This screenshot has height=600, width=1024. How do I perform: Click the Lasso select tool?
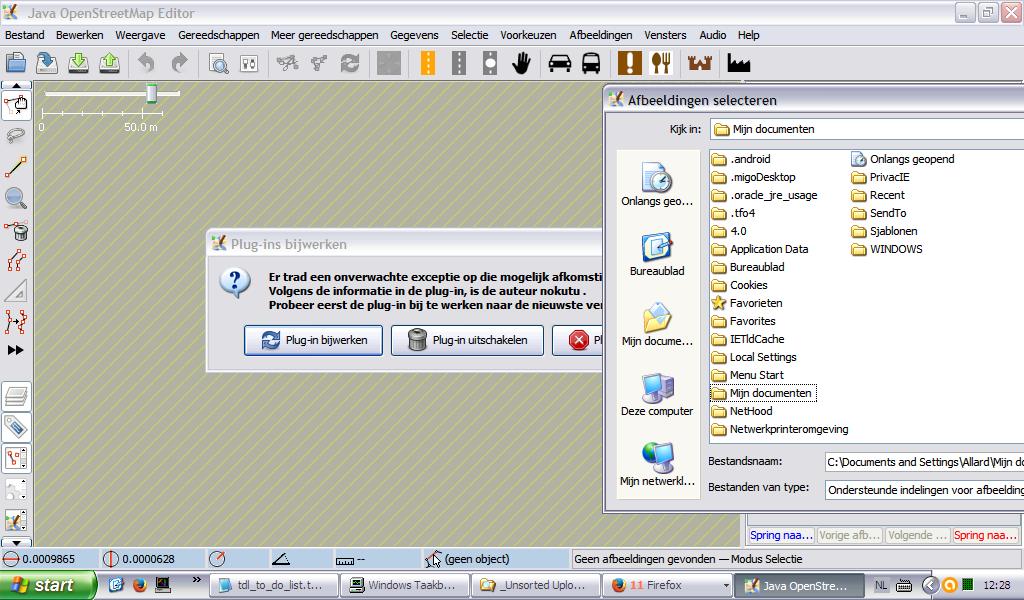click(16, 135)
